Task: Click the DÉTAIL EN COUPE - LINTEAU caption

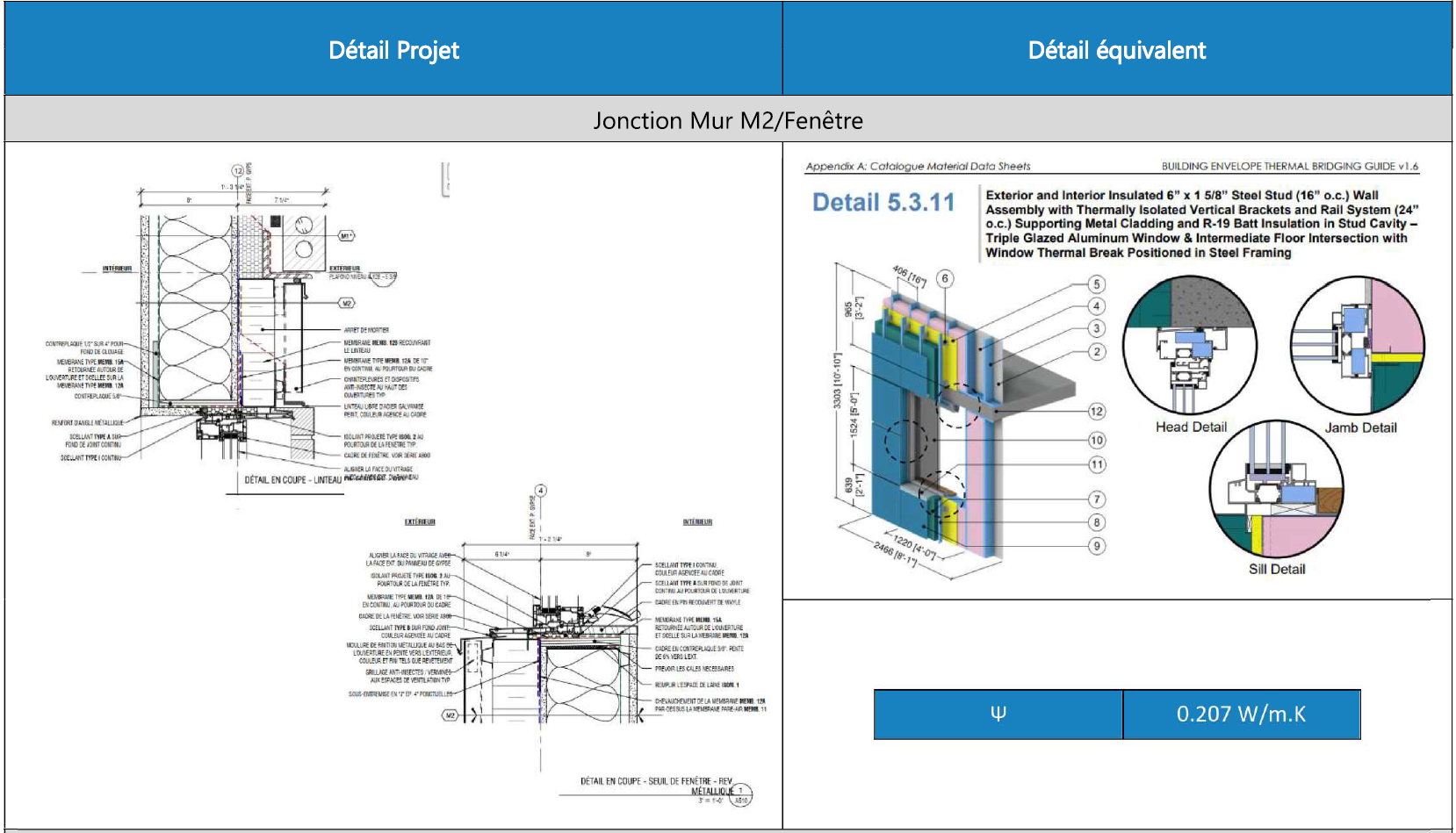Action: 292,480
